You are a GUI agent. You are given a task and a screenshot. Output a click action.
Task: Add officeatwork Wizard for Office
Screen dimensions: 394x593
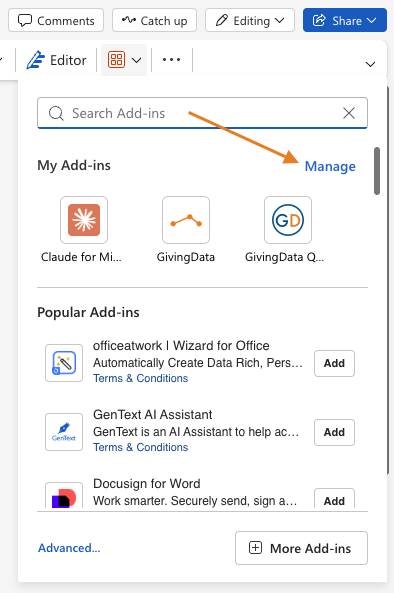[334, 363]
